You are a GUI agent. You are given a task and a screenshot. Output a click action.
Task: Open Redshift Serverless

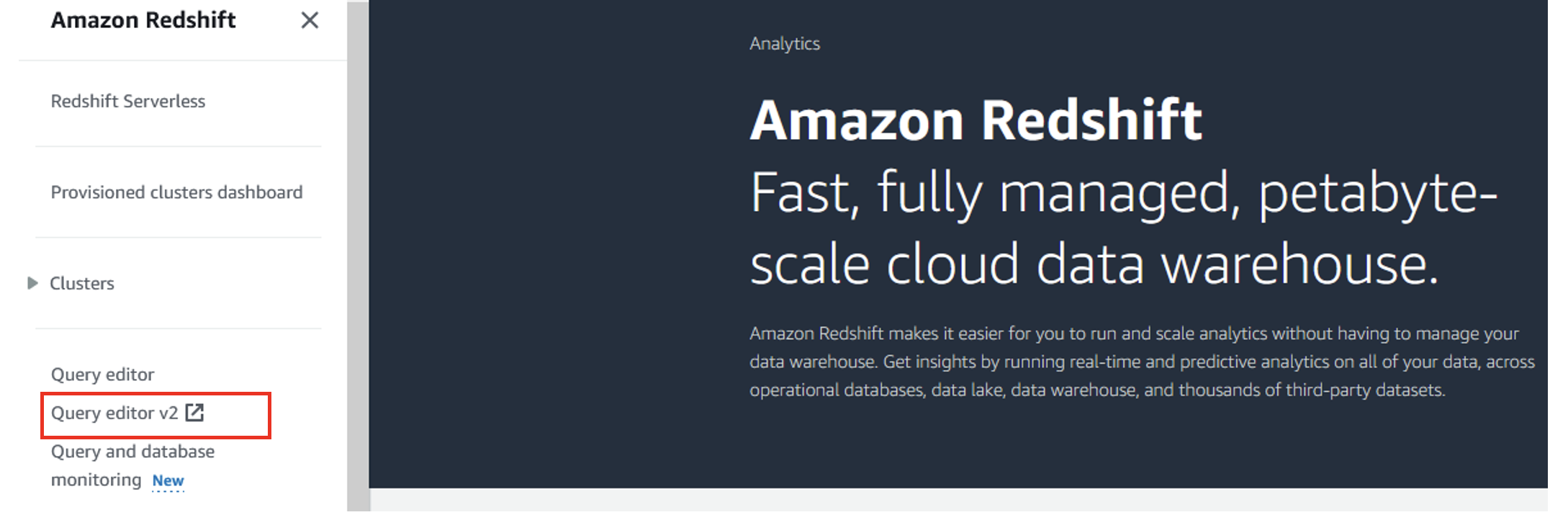coord(128,101)
